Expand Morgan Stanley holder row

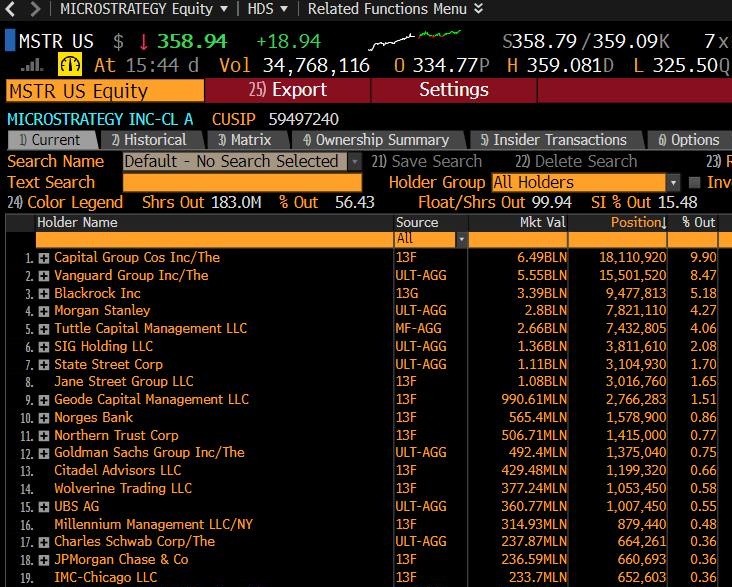44,311
